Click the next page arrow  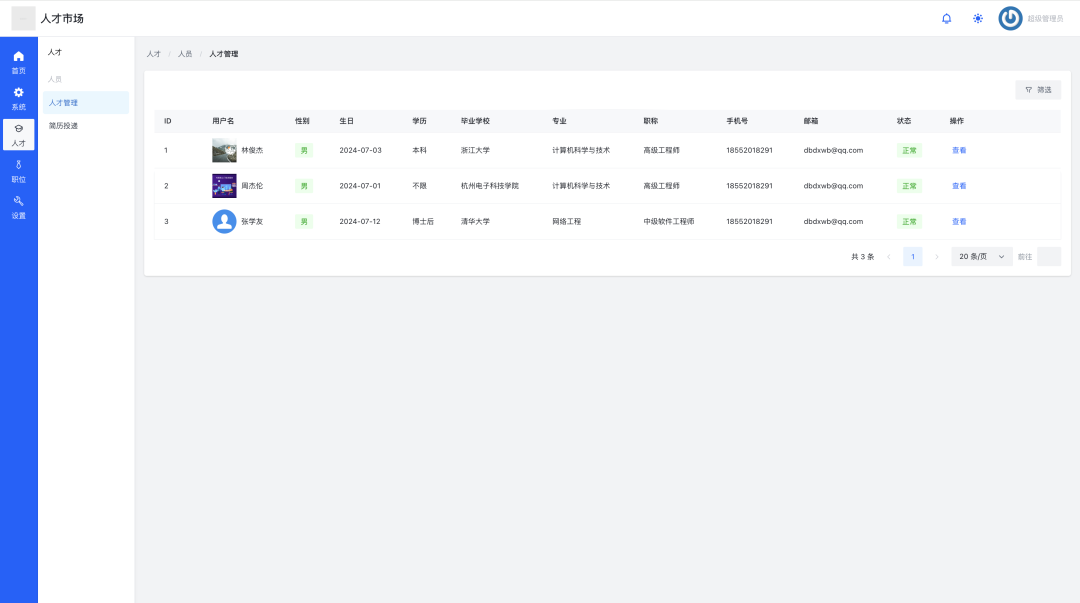(937, 257)
